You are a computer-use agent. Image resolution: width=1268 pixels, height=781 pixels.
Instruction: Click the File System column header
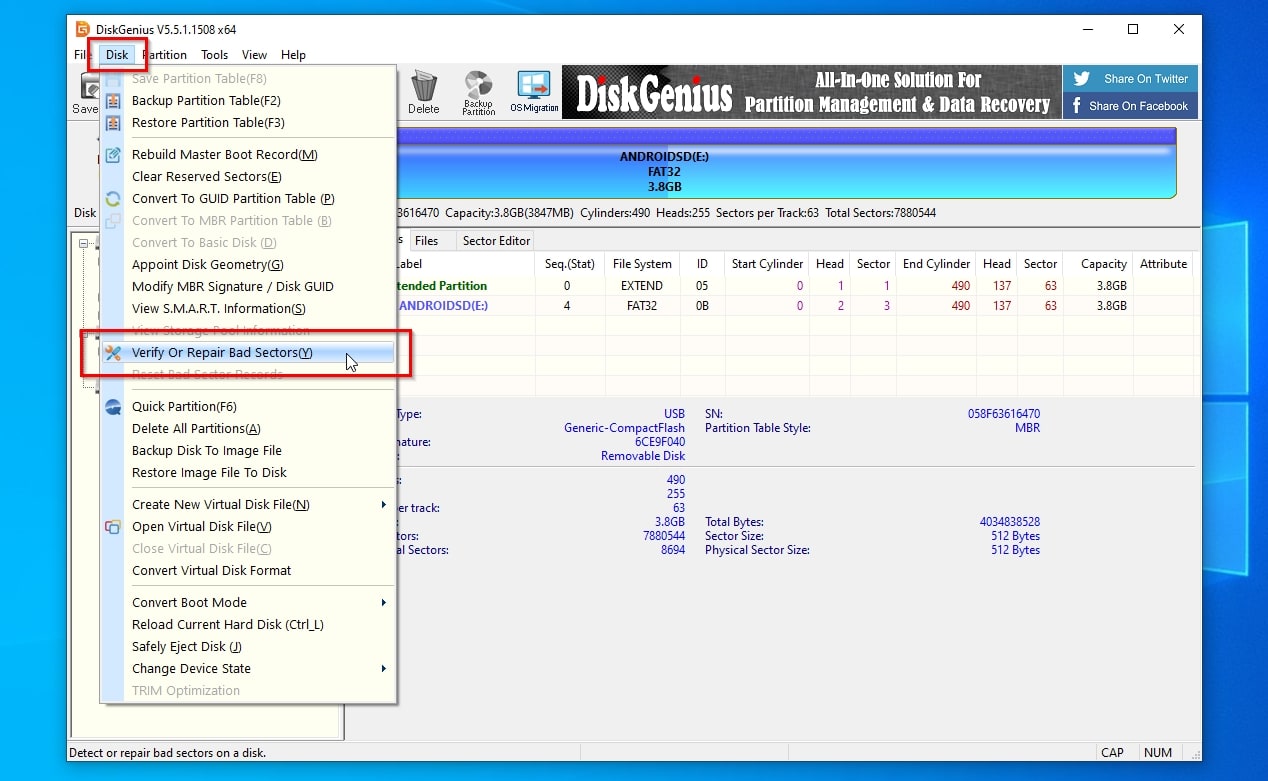(x=642, y=264)
